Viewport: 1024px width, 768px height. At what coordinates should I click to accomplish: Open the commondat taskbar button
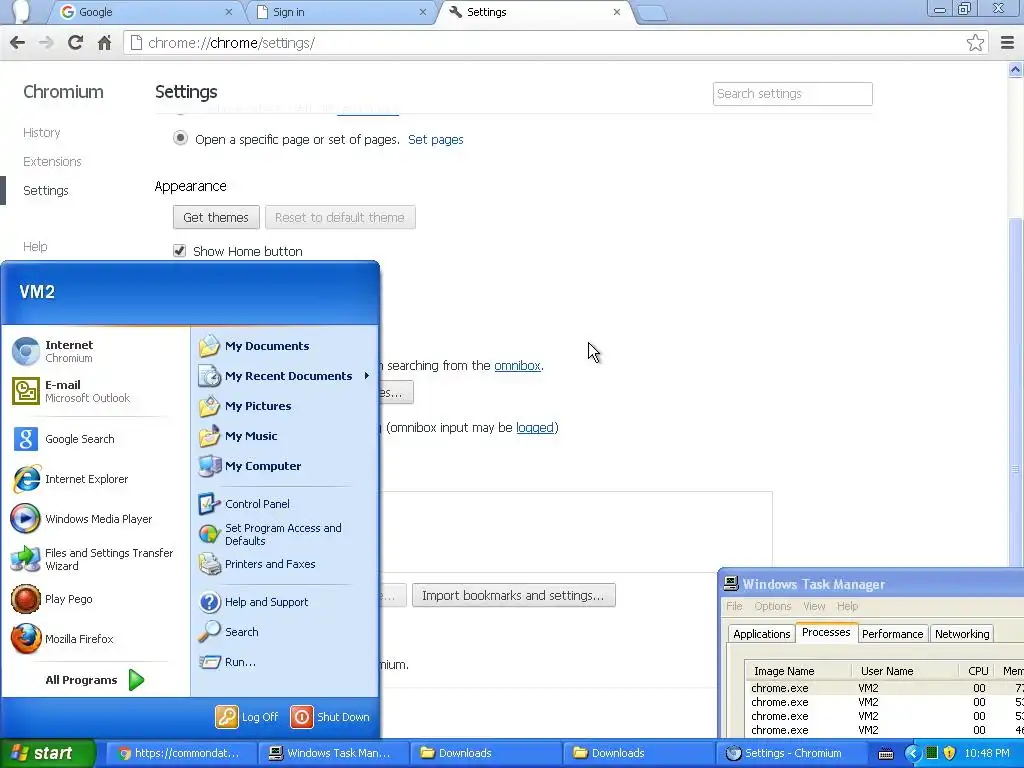tap(180, 753)
